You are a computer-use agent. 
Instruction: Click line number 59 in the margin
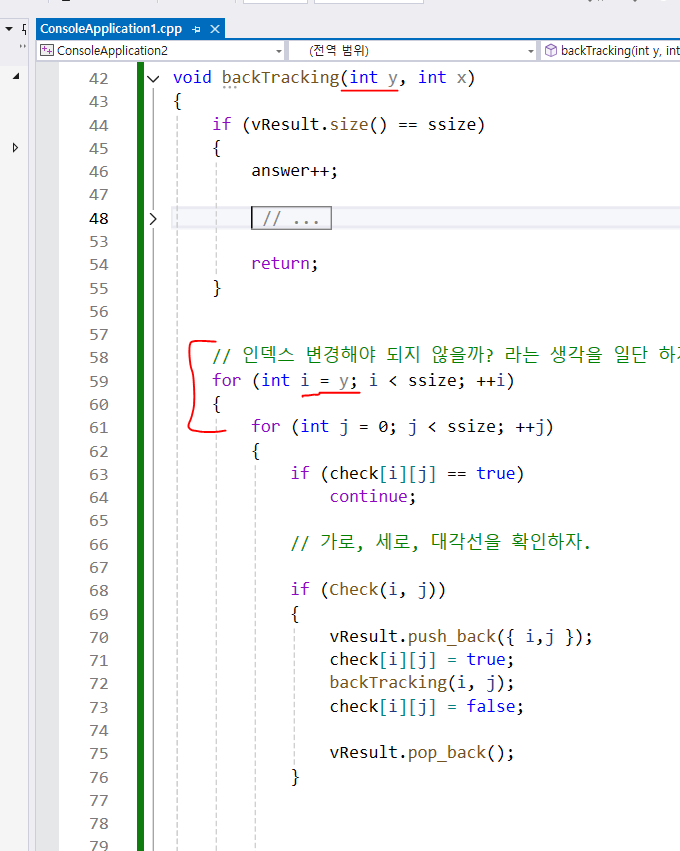coord(99,381)
